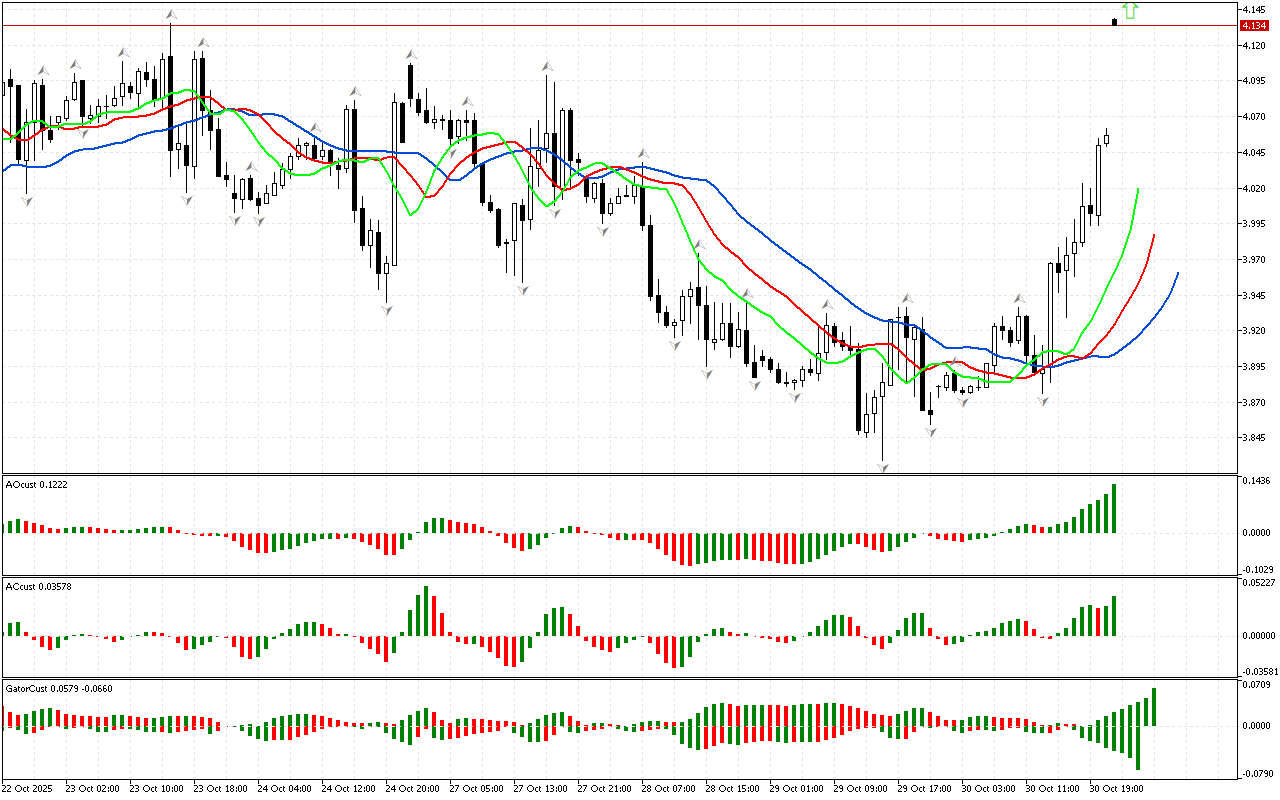Click the tallest rightmost green AOcust histogram bar

[x=1113, y=508]
